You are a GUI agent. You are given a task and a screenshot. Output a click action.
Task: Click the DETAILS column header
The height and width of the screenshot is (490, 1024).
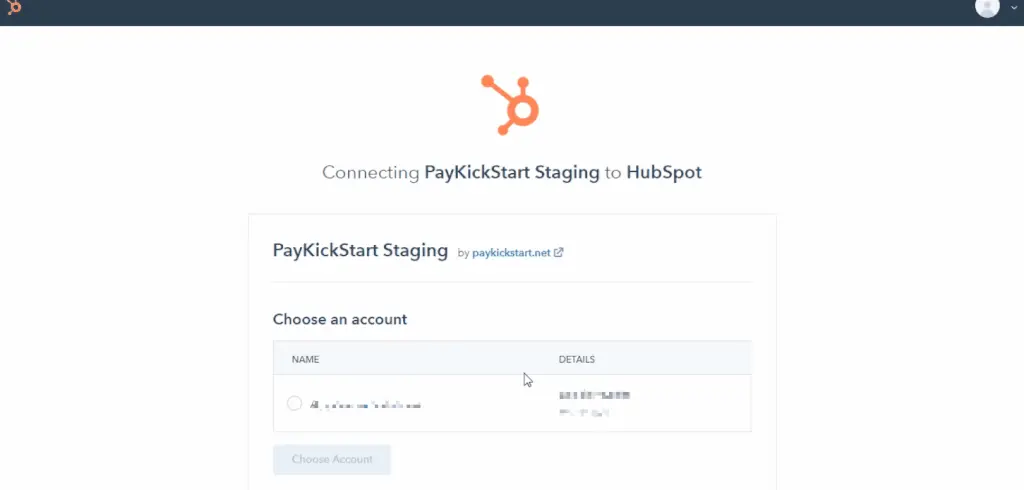tap(577, 359)
